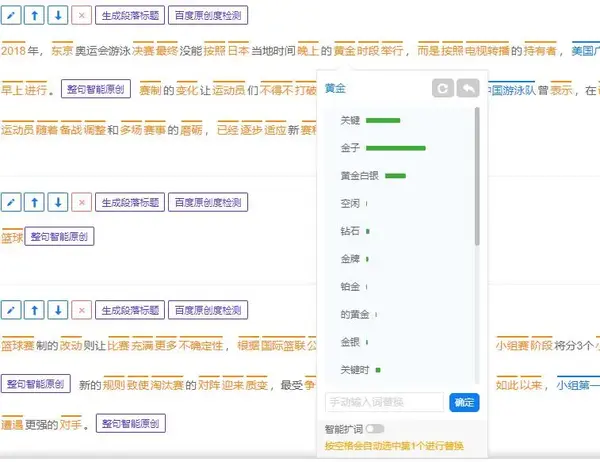The width and height of the screenshot is (600, 462).
Task: Run 百度原创度检测 on the 2018年 paragraph
Action: [x=208, y=15]
